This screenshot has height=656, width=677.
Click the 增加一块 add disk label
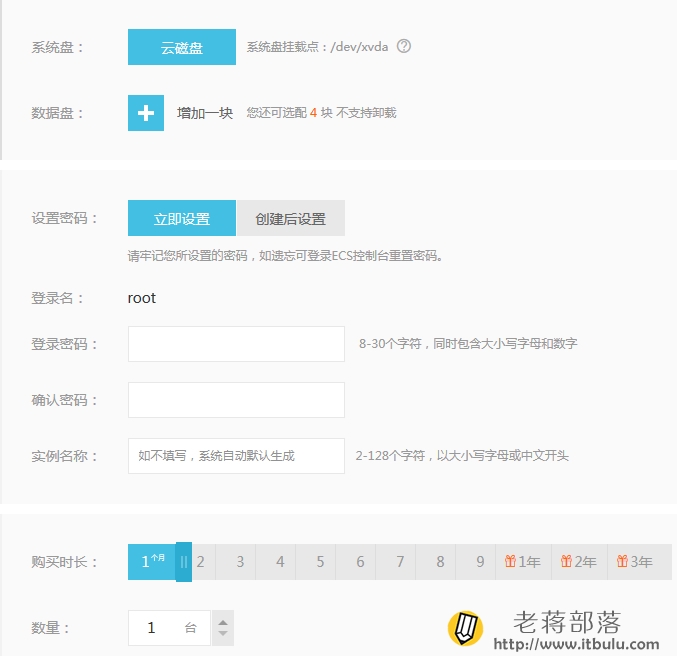pos(205,113)
